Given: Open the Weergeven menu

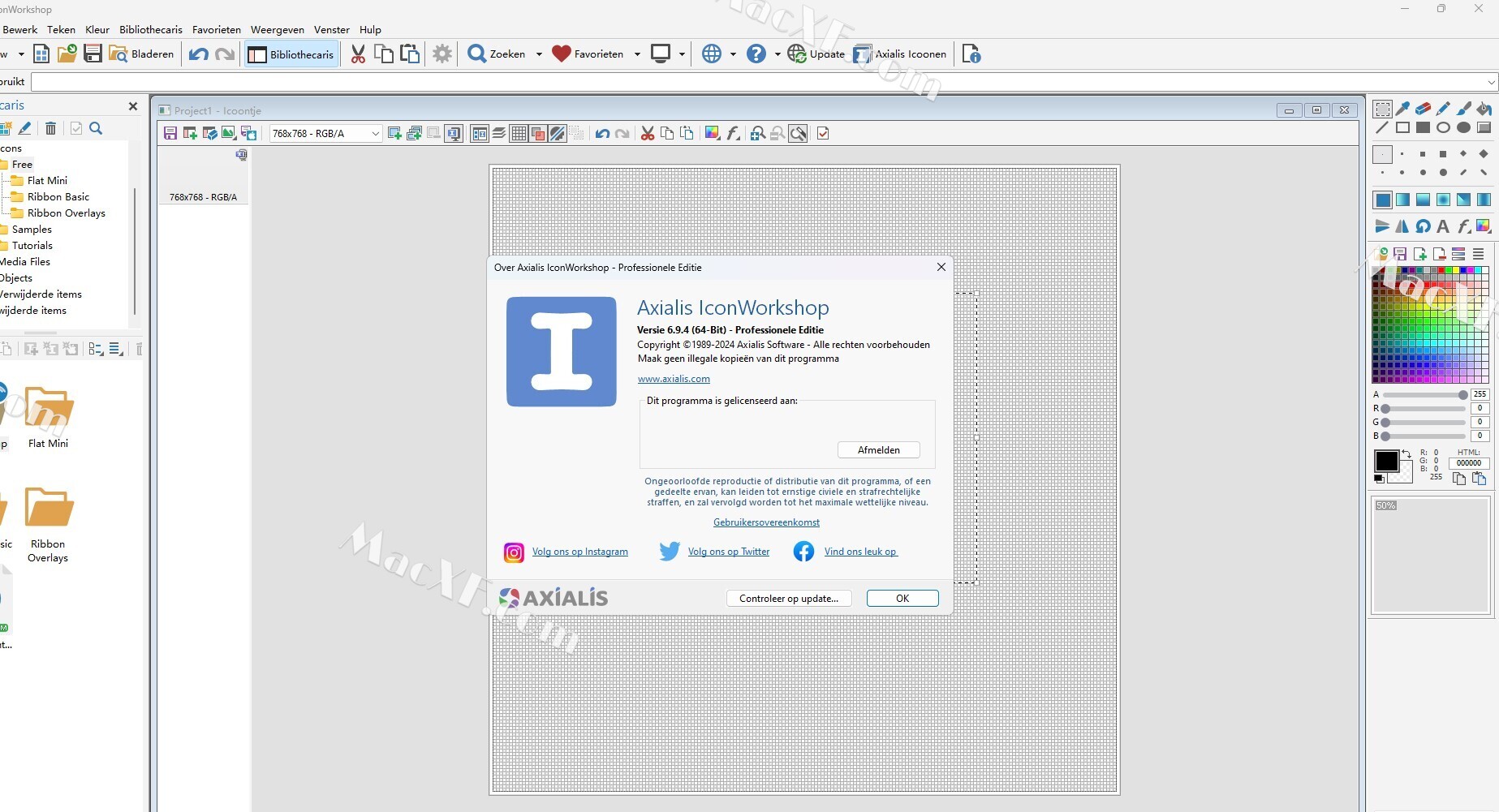Looking at the screenshot, I should coord(278,29).
